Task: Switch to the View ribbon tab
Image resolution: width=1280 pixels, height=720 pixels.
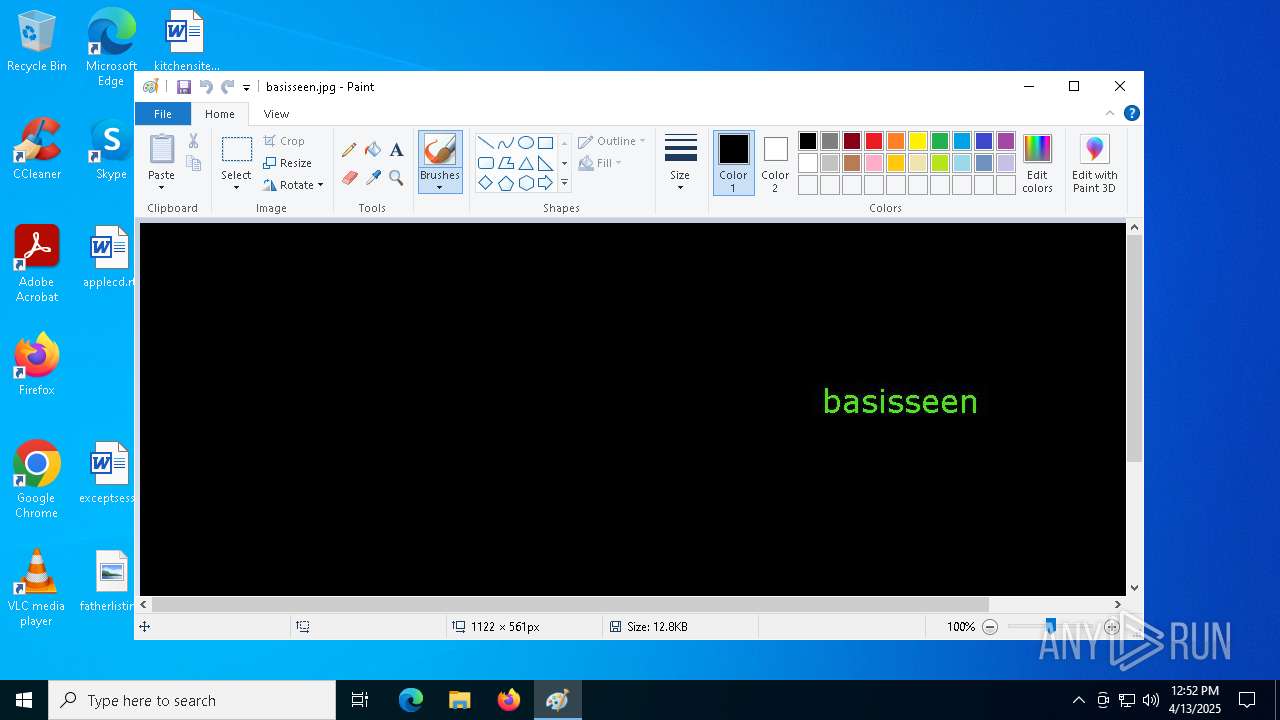Action: pos(276,114)
